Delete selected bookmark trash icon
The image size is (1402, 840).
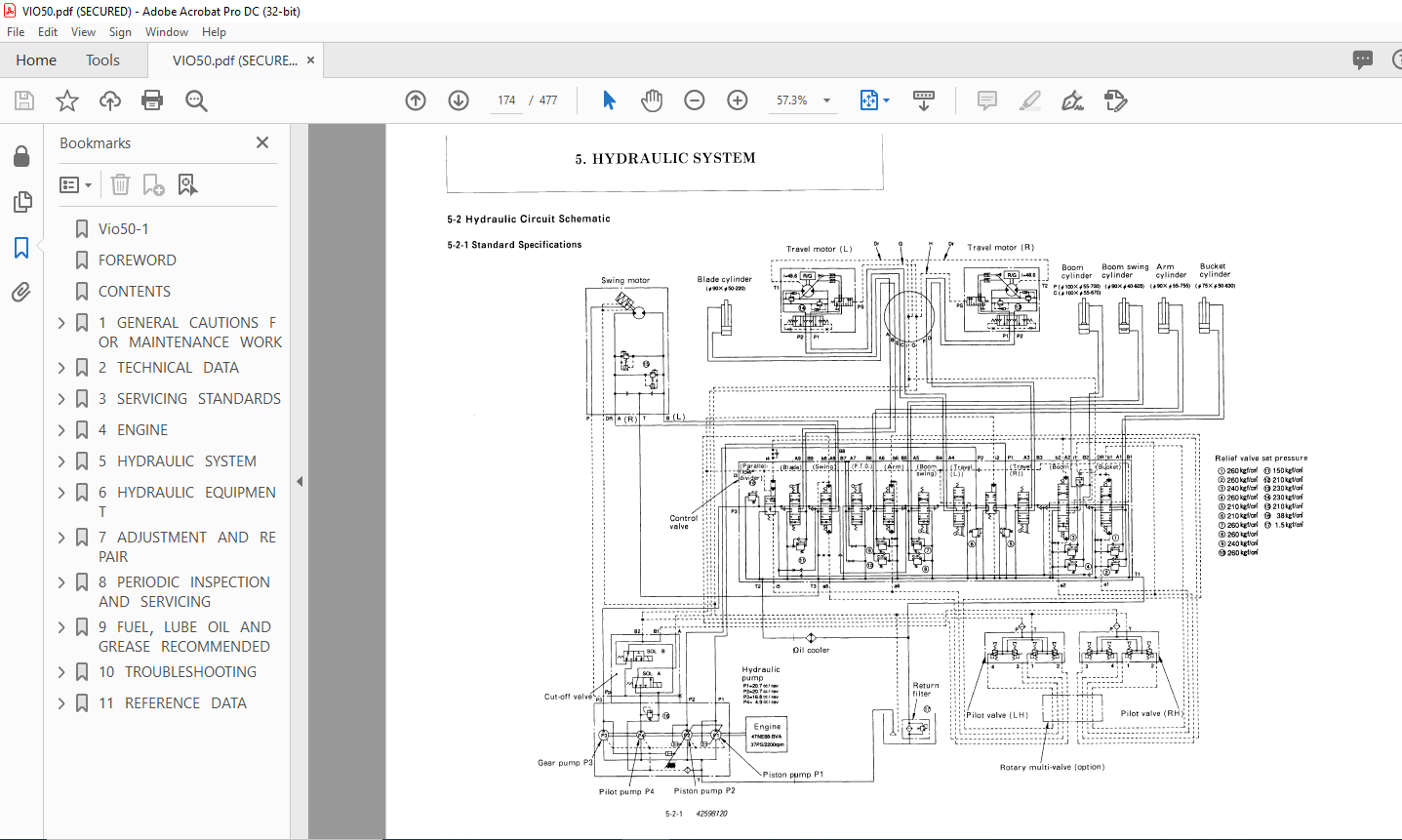(x=120, y=184)
